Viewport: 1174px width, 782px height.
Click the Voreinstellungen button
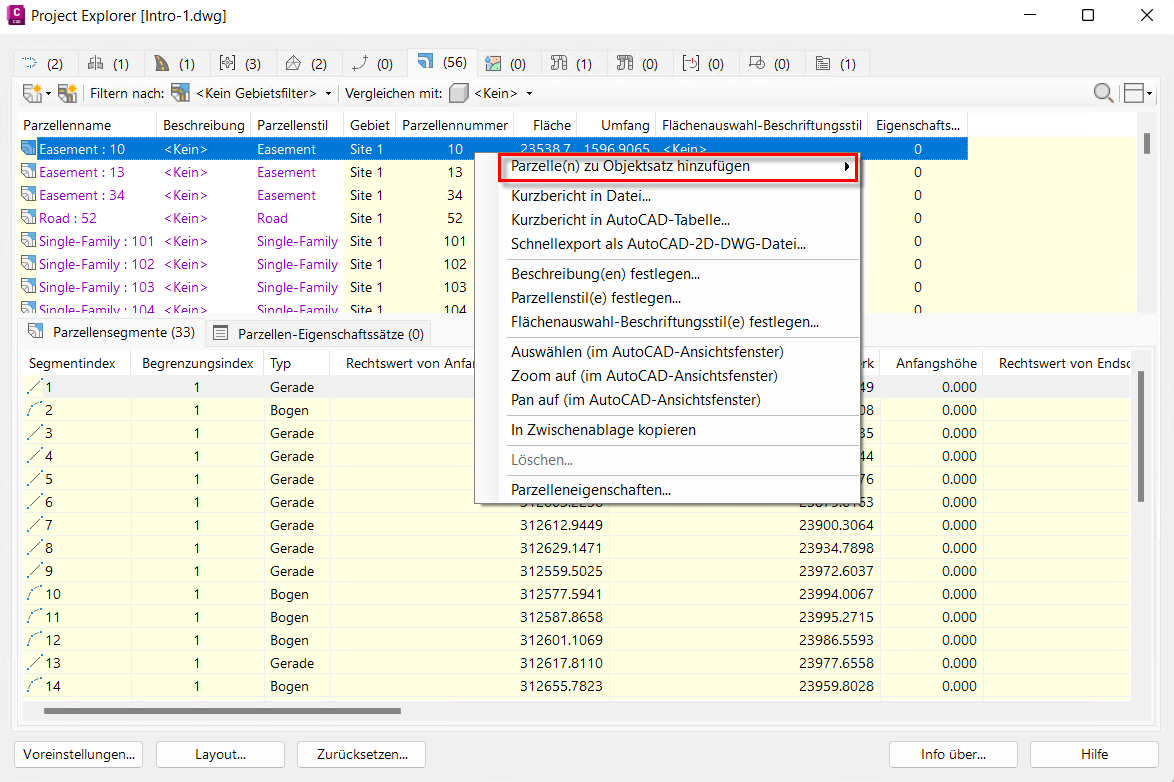79,754
